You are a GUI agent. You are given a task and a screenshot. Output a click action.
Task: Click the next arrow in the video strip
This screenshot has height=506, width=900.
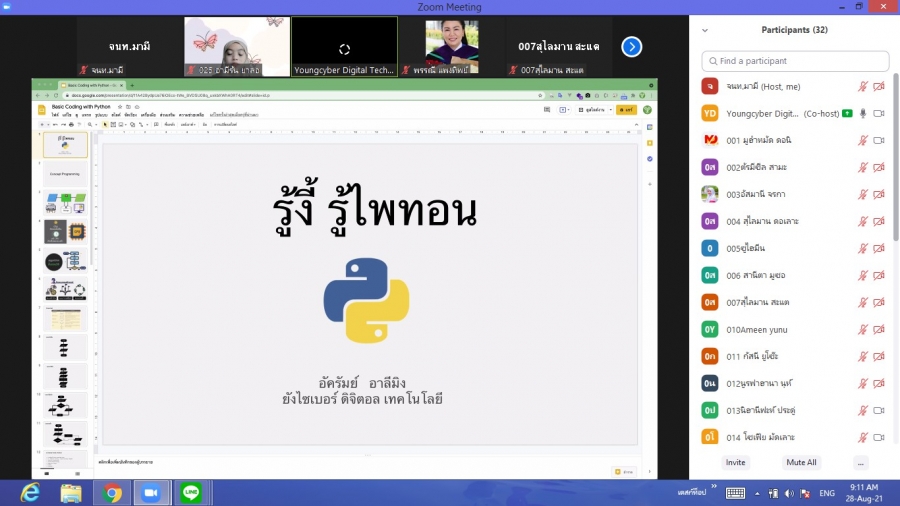coord(631,46)
